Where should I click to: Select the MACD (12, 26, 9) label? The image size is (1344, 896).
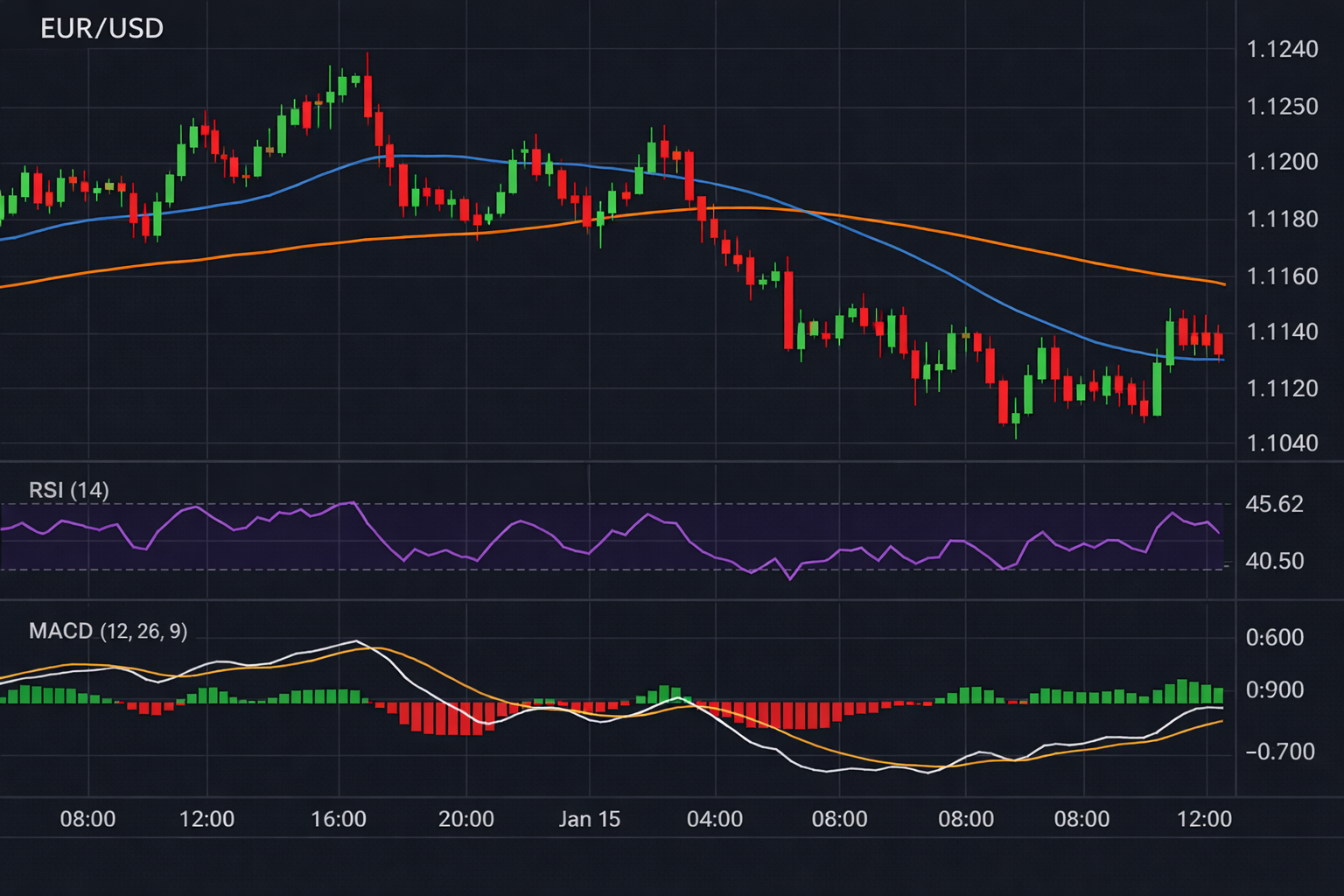(x=109, y=631)
